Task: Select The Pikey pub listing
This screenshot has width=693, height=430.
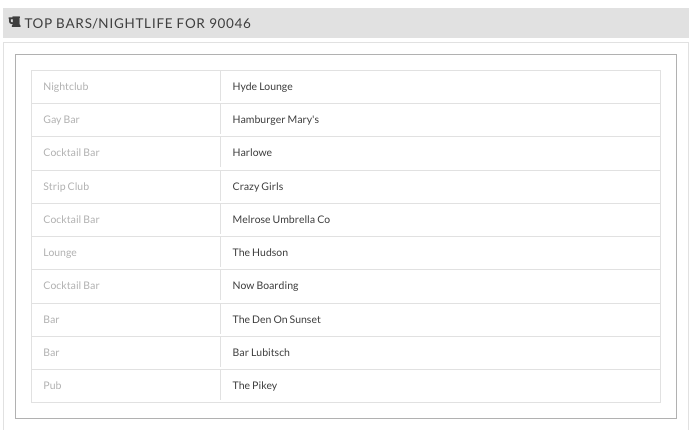Action: tap(255, 385)
